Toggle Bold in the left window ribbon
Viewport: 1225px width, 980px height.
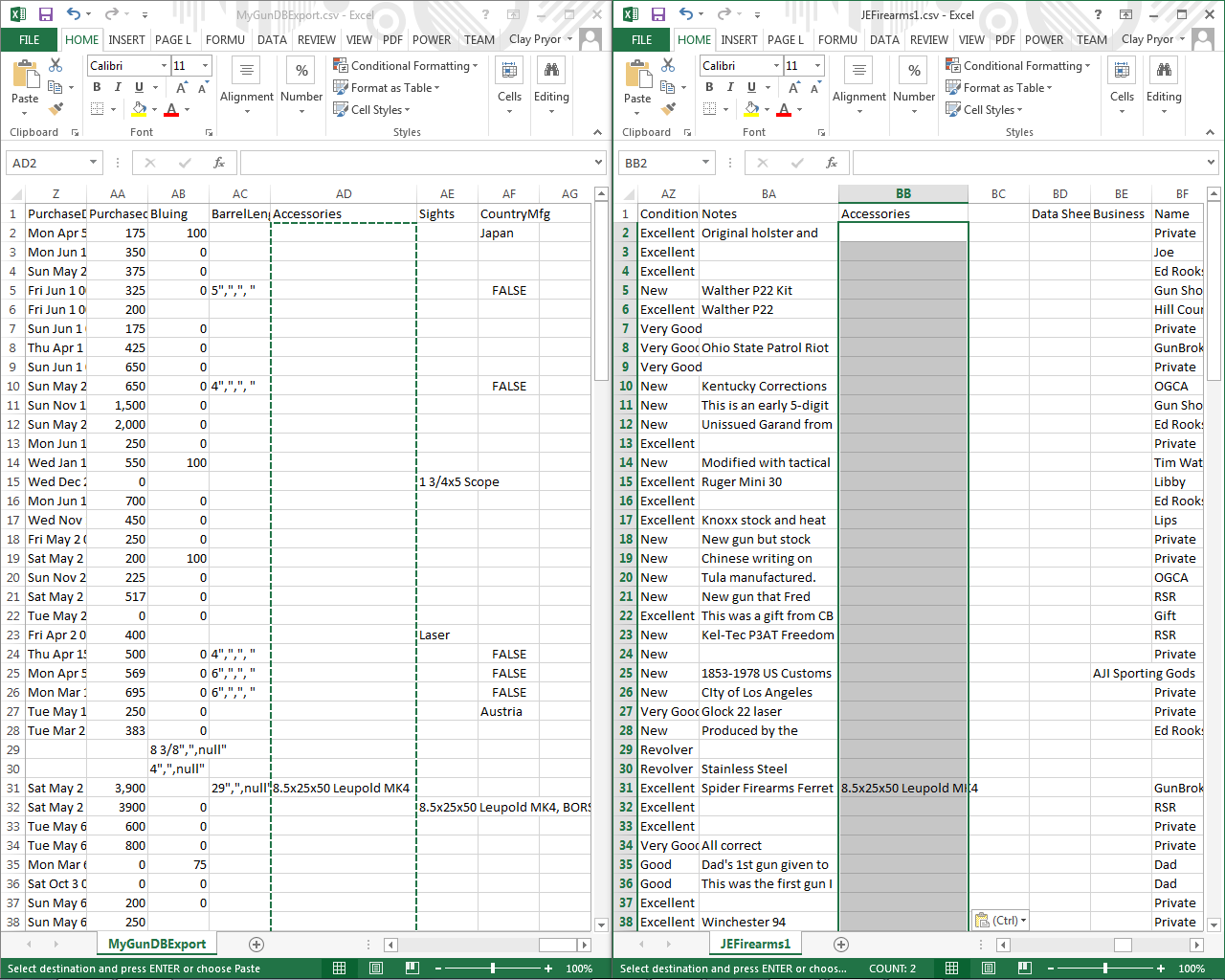(97, 87)
